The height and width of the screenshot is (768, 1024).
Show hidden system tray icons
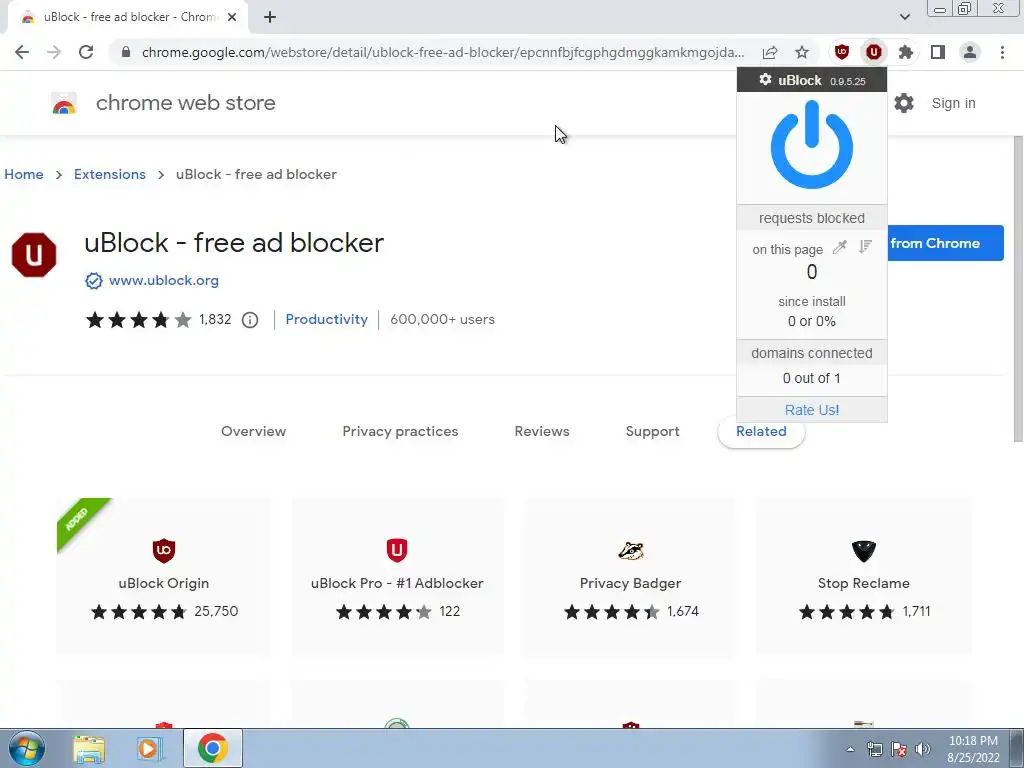click(850, 749)
